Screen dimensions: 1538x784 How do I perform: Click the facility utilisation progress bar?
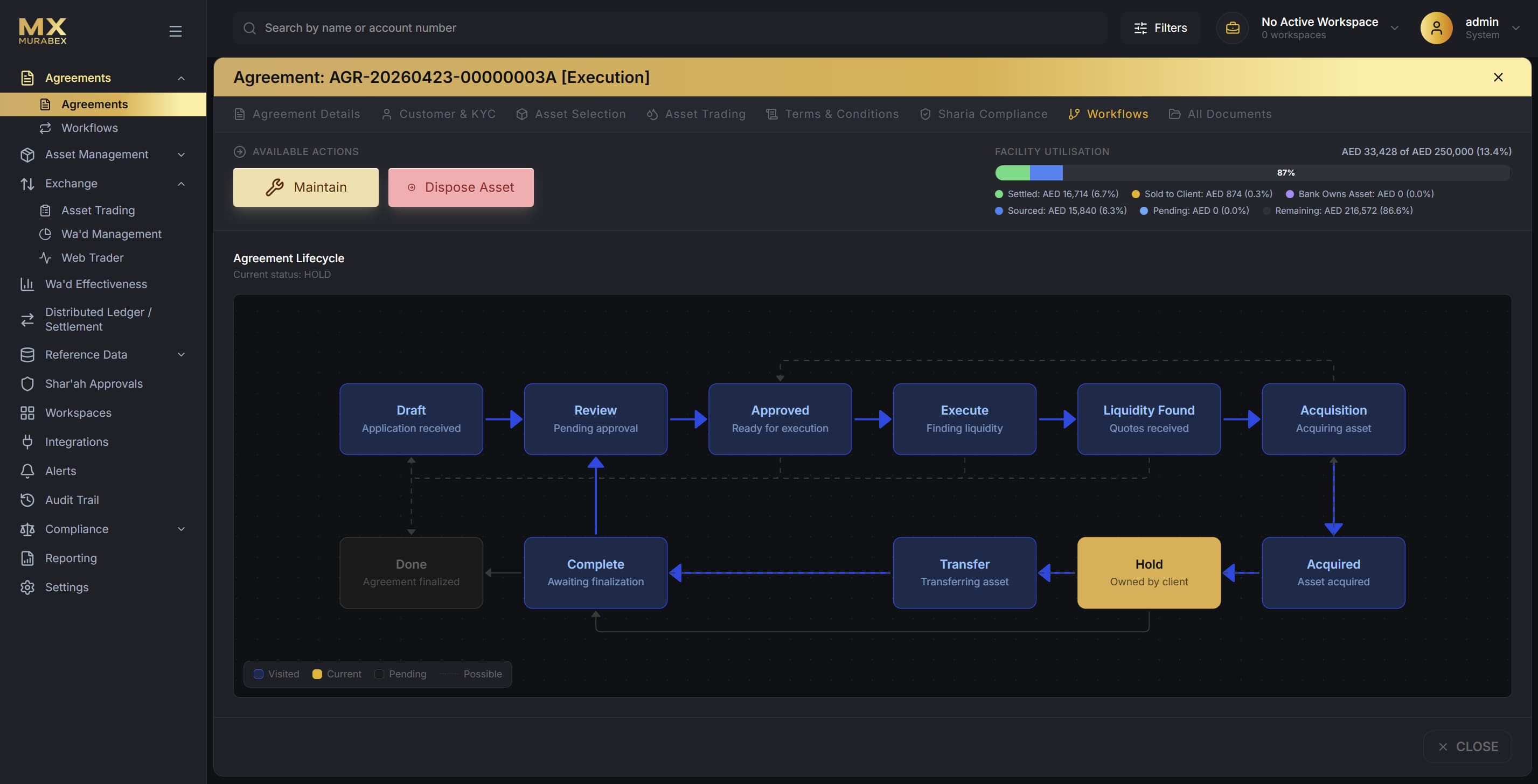[1252, 173]
